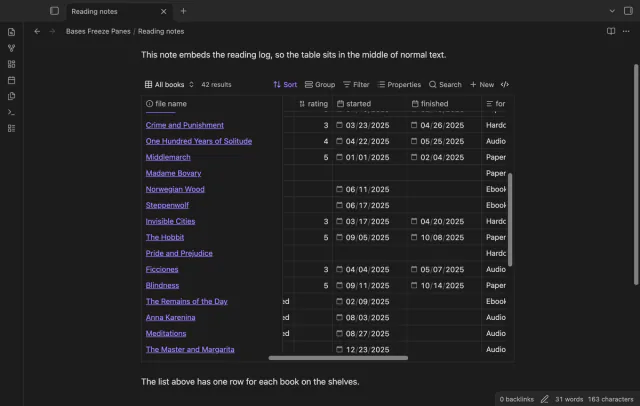
Task: Expand the All books view selector
Action: click(169, 84)
